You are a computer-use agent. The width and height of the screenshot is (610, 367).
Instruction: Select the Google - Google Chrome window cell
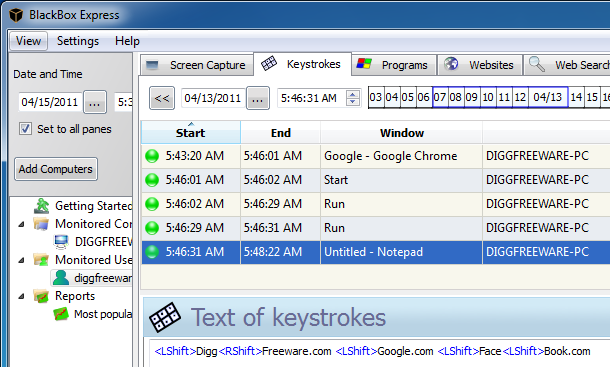[x=401, y=156]
